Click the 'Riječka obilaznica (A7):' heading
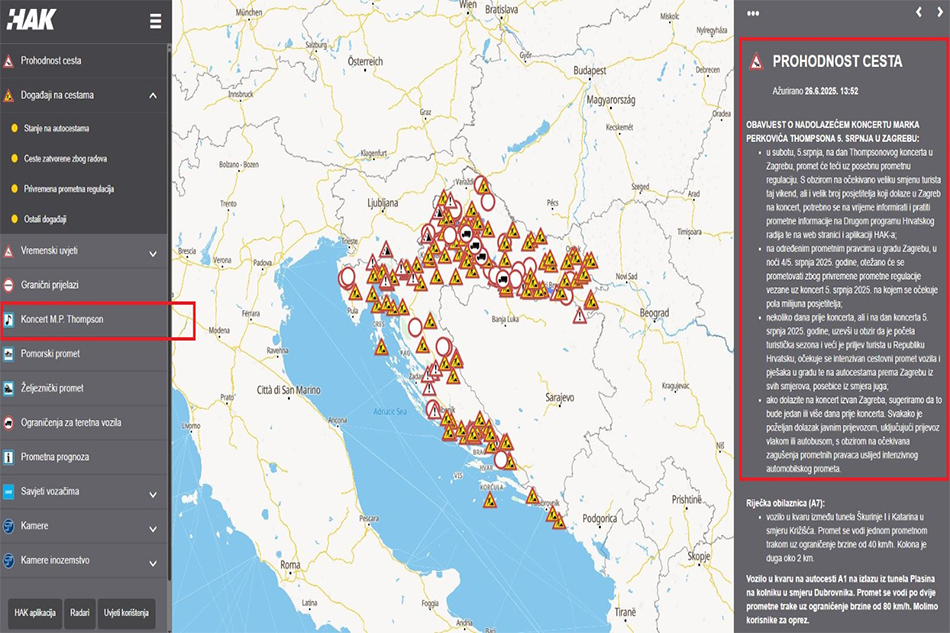The height and width of the screenshot is (633, 950). click(785, 503)
